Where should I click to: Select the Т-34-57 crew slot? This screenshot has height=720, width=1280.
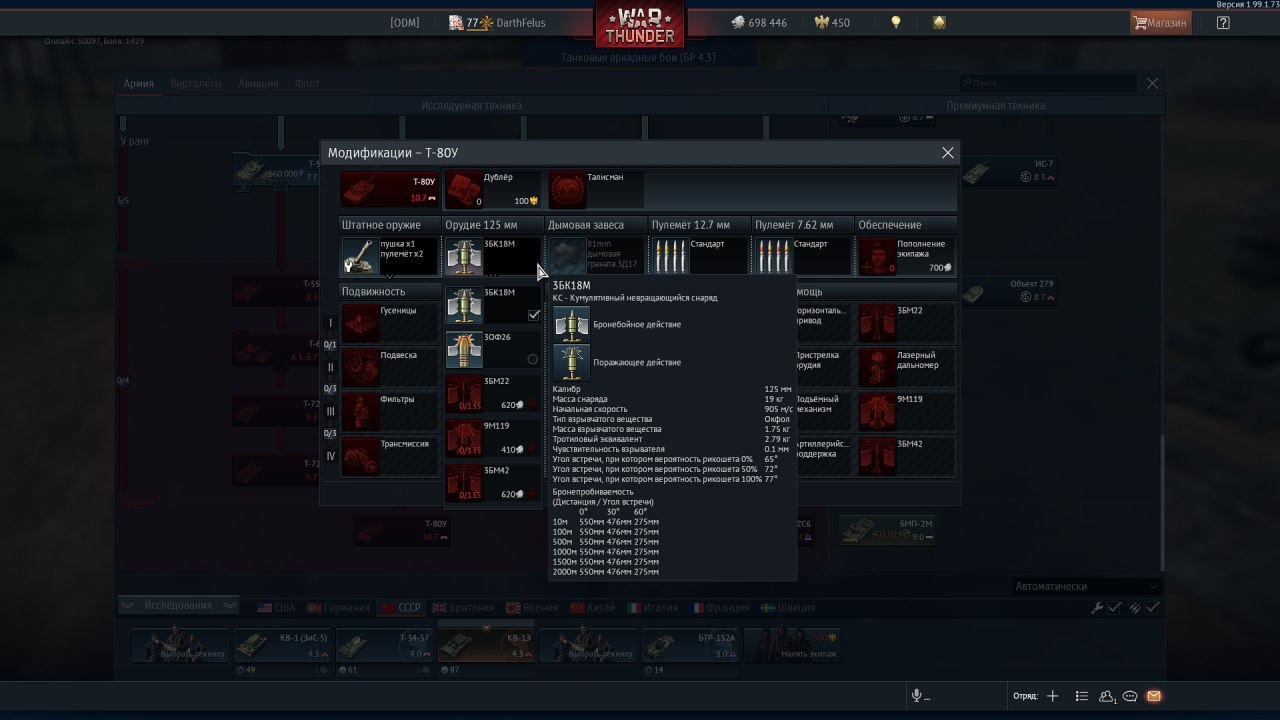384,645
